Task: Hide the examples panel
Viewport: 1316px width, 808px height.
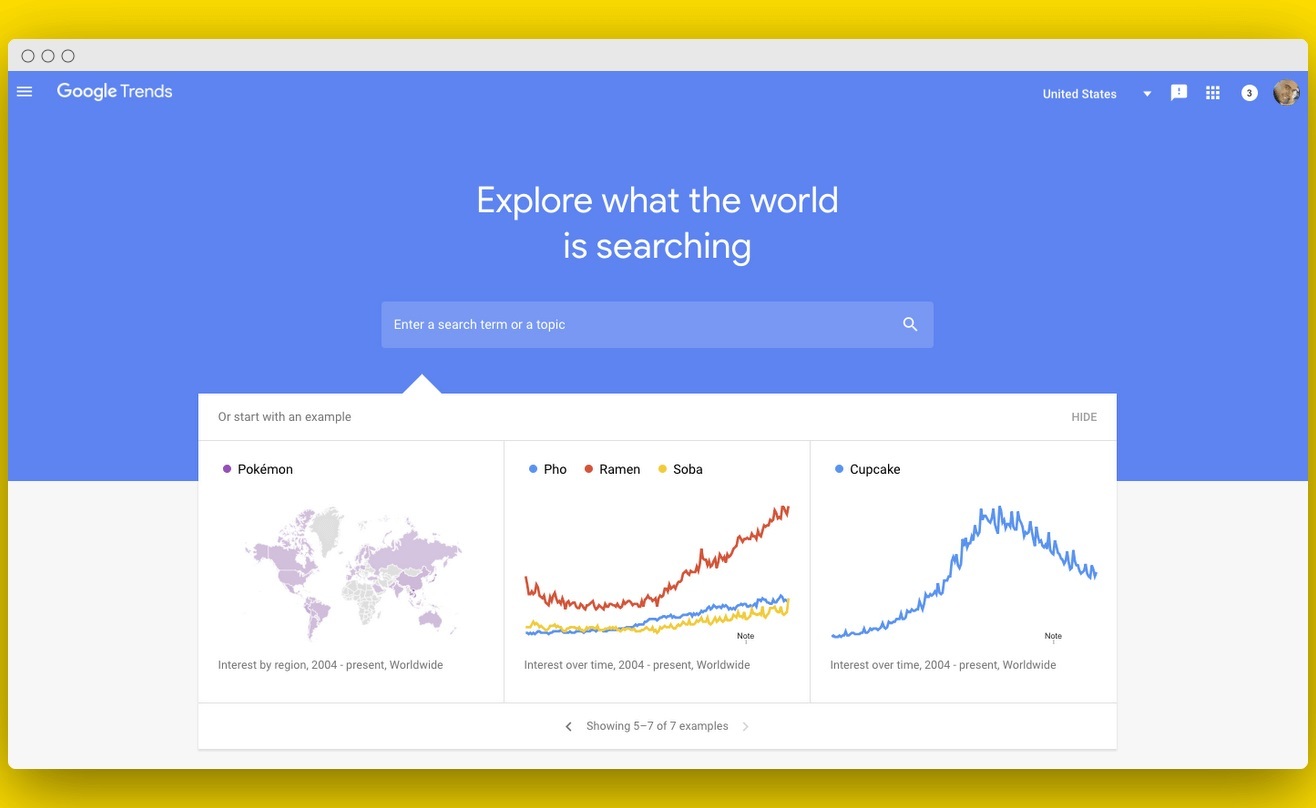Action: pyautogui.click(x=1084, y=417)
